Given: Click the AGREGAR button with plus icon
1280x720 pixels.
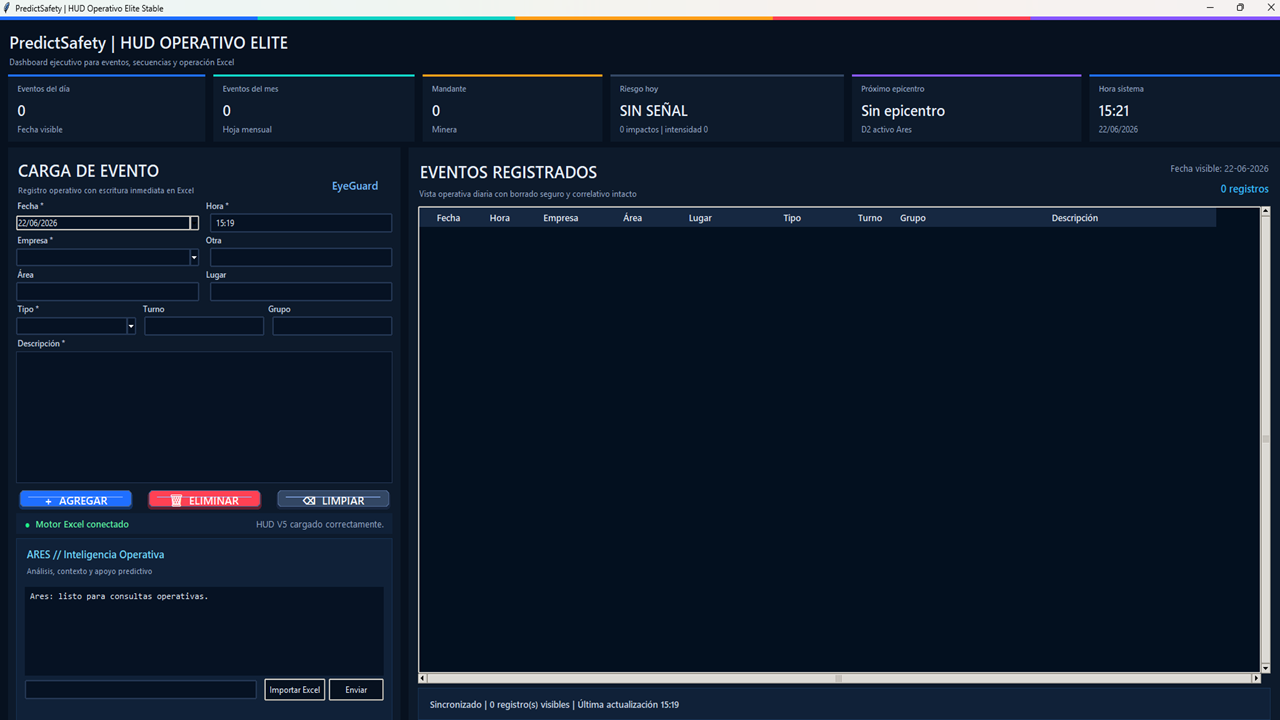Looking at the screenshot, I should point(76,500).
